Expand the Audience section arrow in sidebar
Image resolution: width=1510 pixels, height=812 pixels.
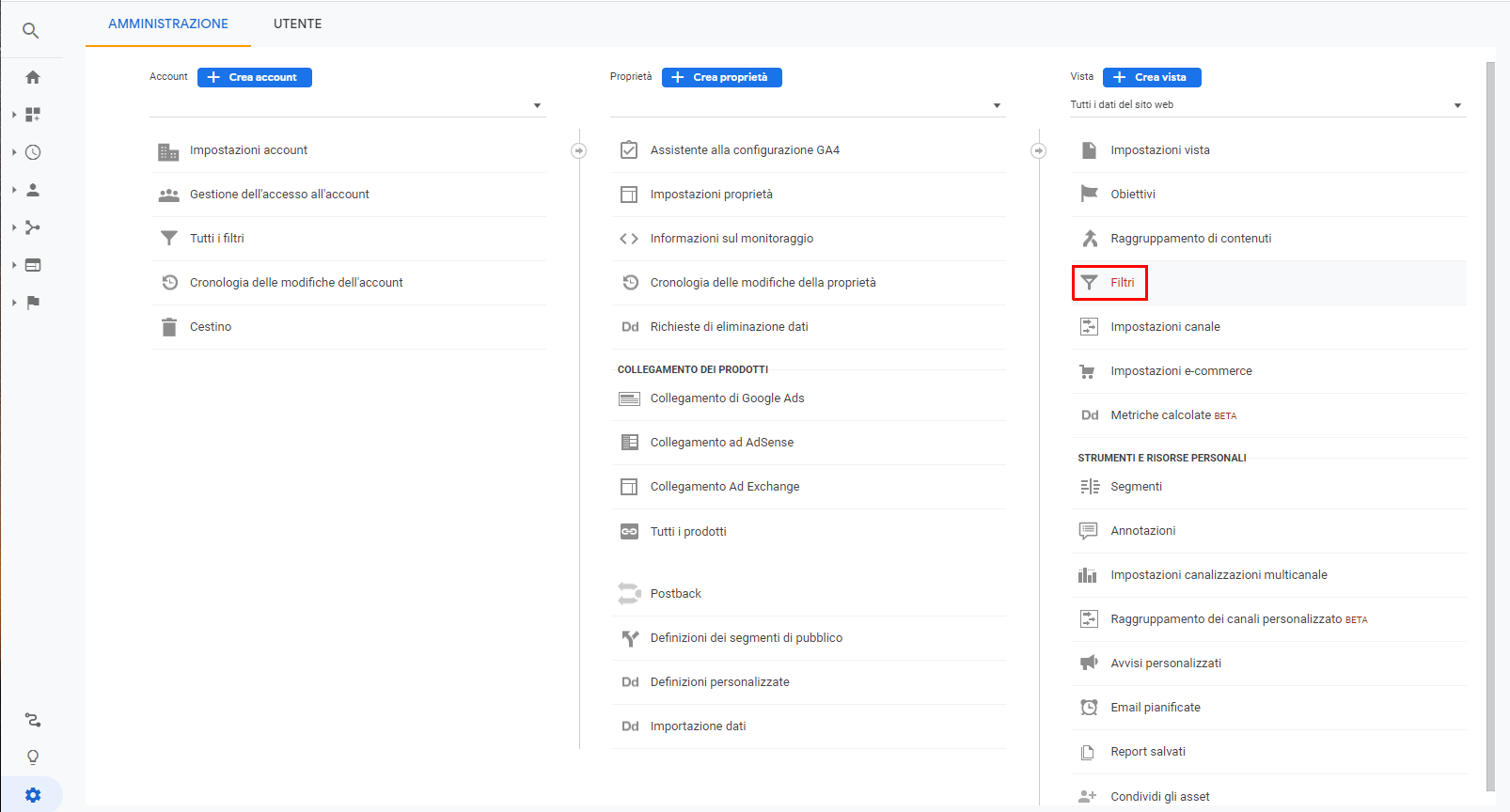14,190
